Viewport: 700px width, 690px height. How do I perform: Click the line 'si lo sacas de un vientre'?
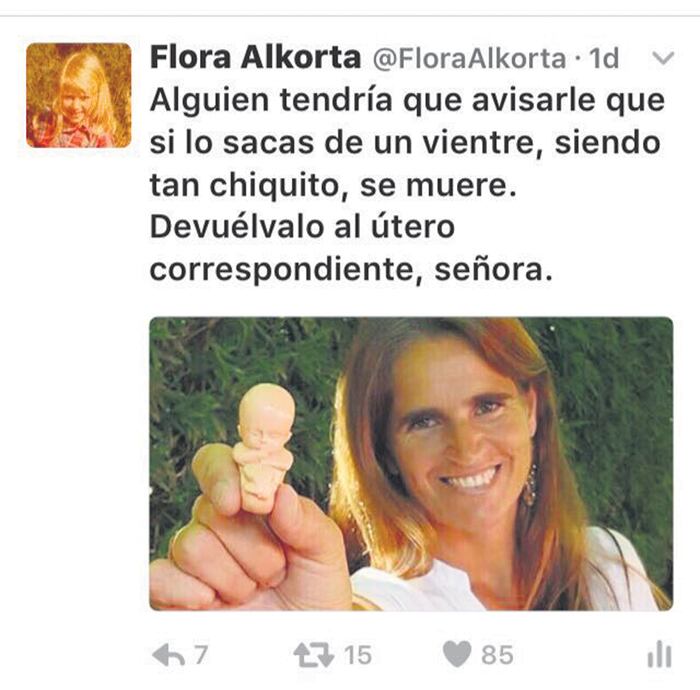pos(346,143)
